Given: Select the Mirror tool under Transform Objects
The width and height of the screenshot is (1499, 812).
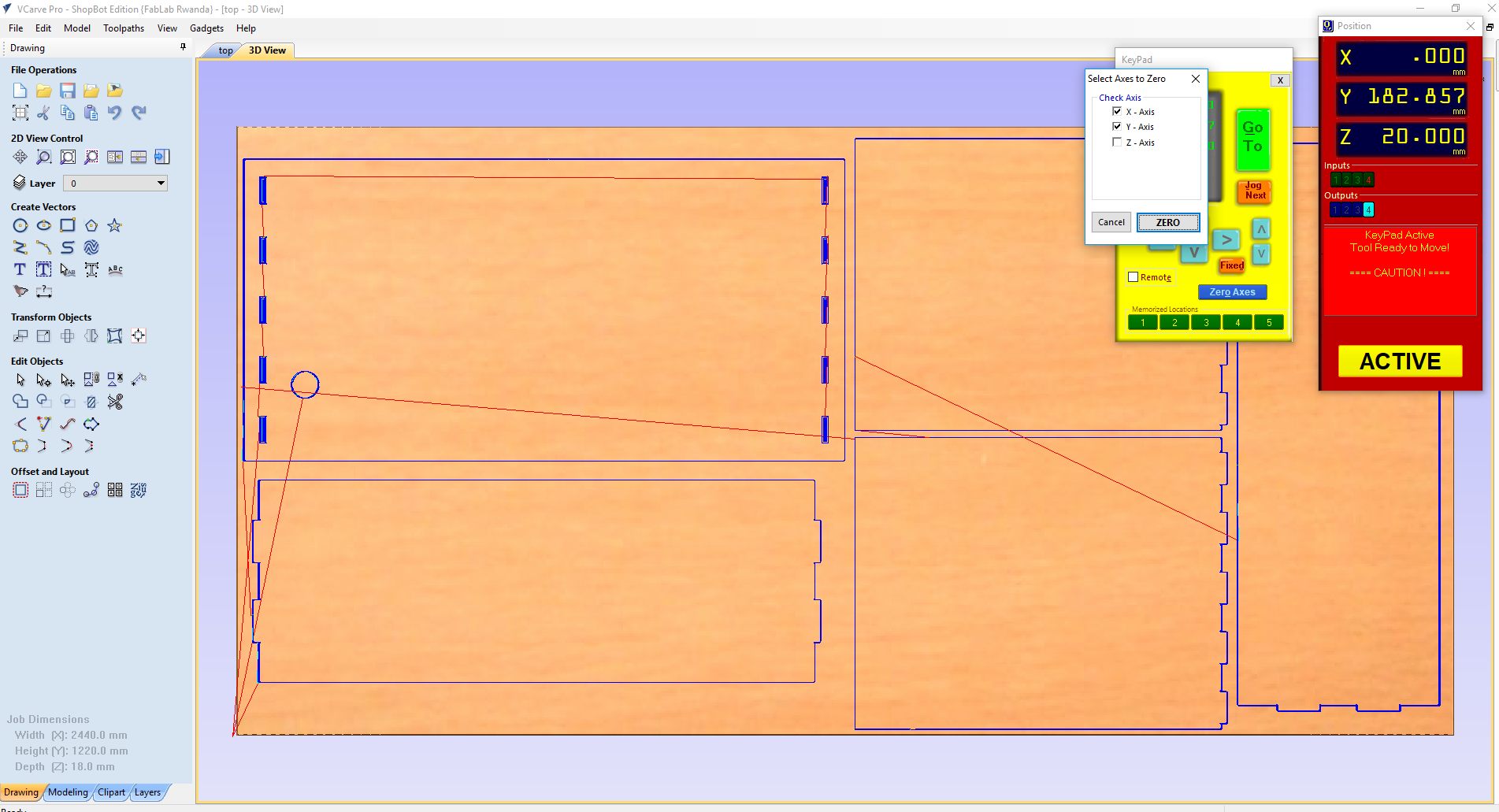Looking at the screenshot, I should tap(91, 336).
